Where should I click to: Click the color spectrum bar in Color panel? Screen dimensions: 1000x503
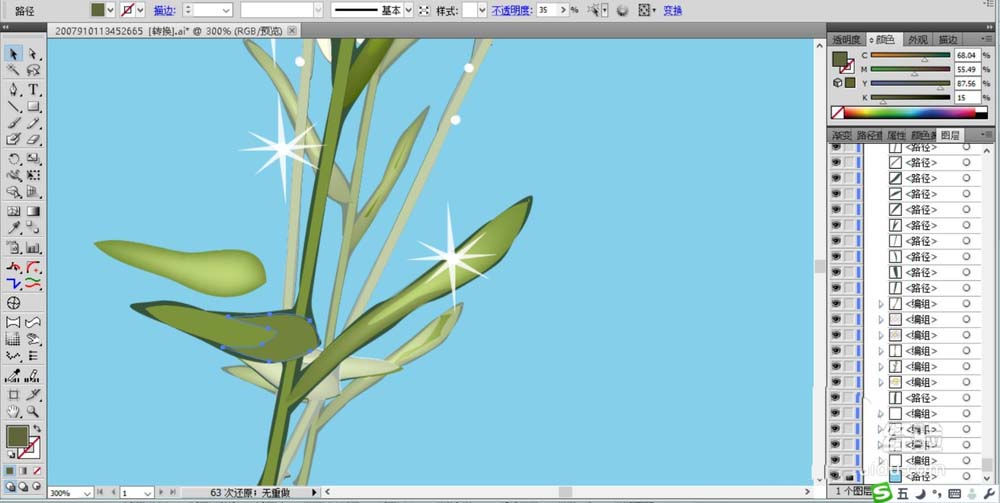[x=910, y=113]
